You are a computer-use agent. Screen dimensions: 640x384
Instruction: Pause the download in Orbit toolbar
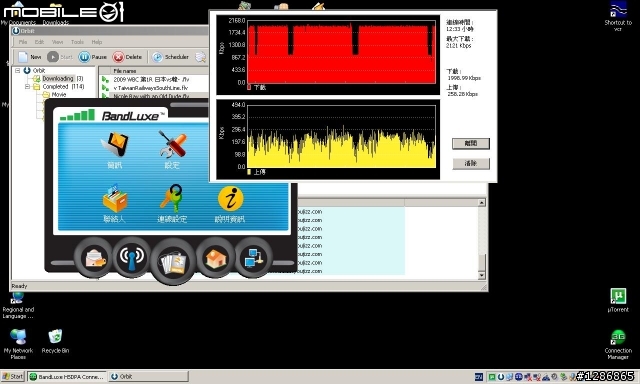93,57
